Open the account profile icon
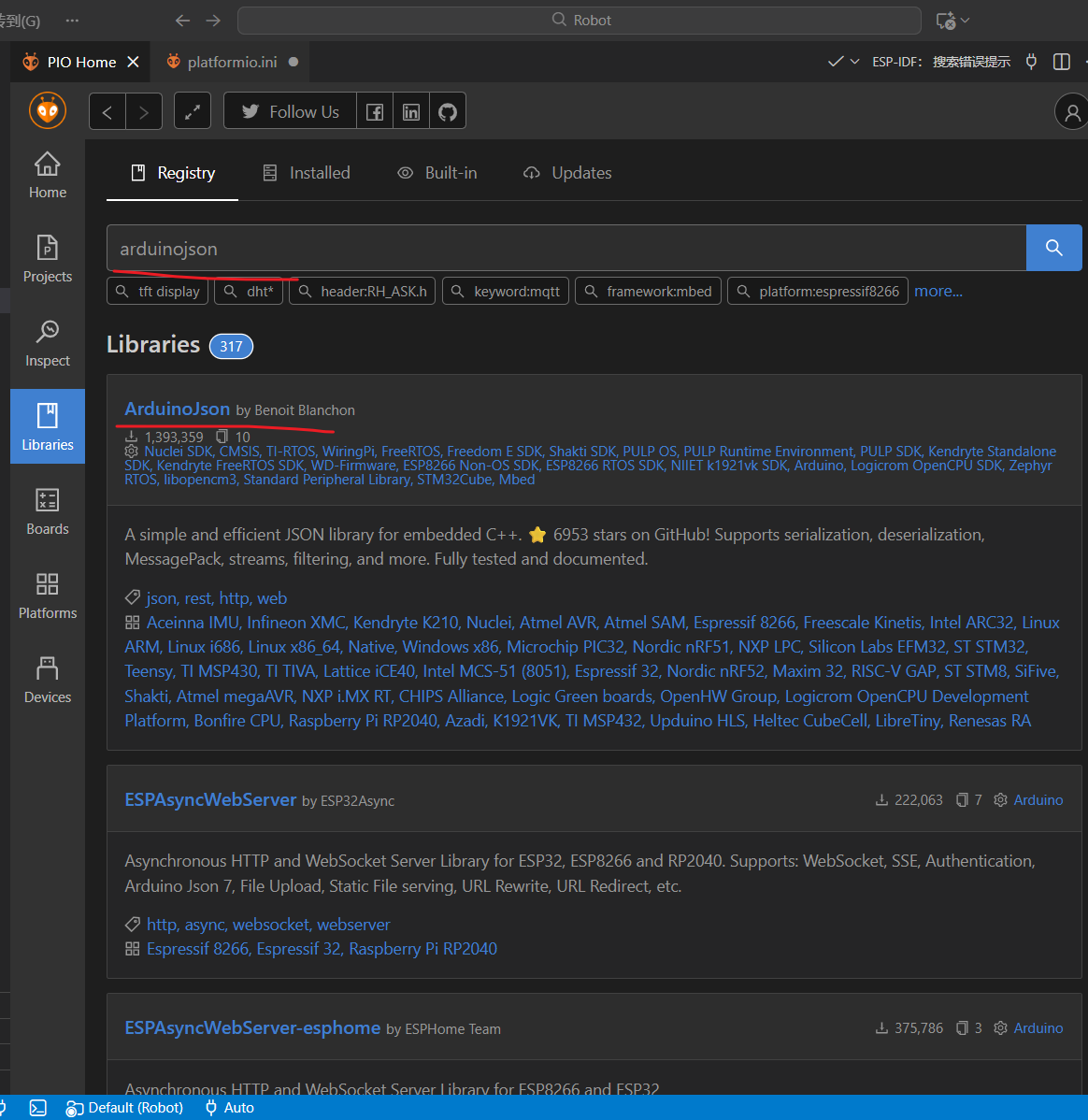Image resolution: width=1088 pixels, height=1120 pixels. 1071,112
